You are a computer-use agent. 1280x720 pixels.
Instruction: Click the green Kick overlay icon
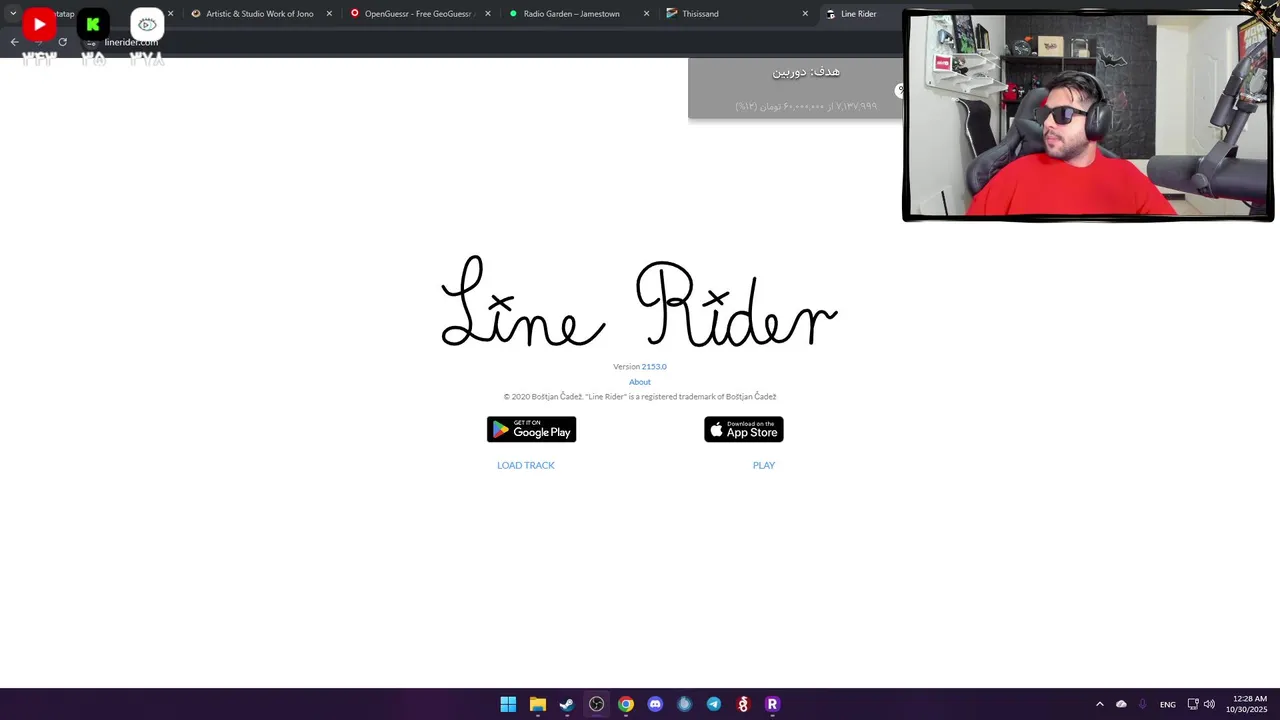tap(93, 24)
